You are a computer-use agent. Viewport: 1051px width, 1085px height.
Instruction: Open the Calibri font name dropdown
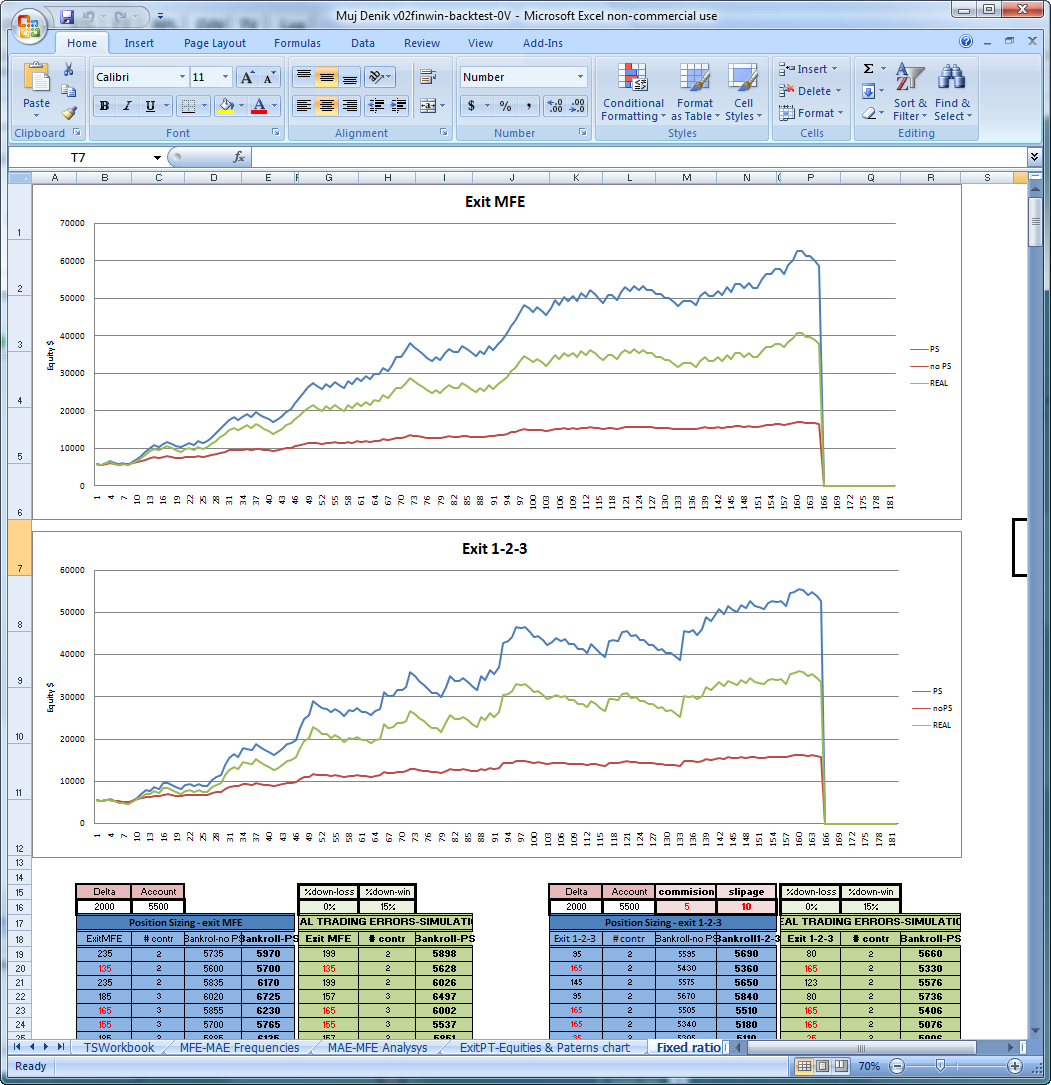tap(182, 77)
